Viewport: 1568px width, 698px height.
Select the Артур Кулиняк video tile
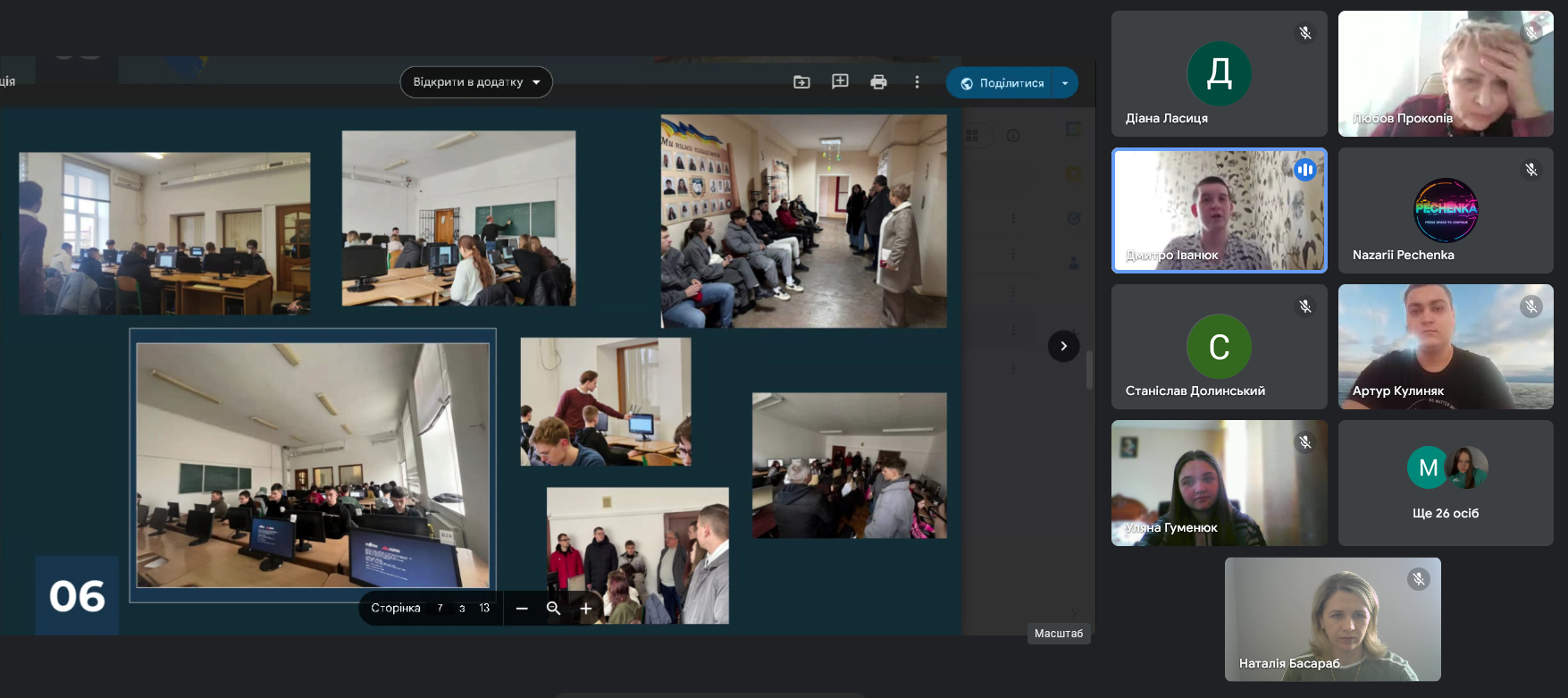tap(1446, 347)
